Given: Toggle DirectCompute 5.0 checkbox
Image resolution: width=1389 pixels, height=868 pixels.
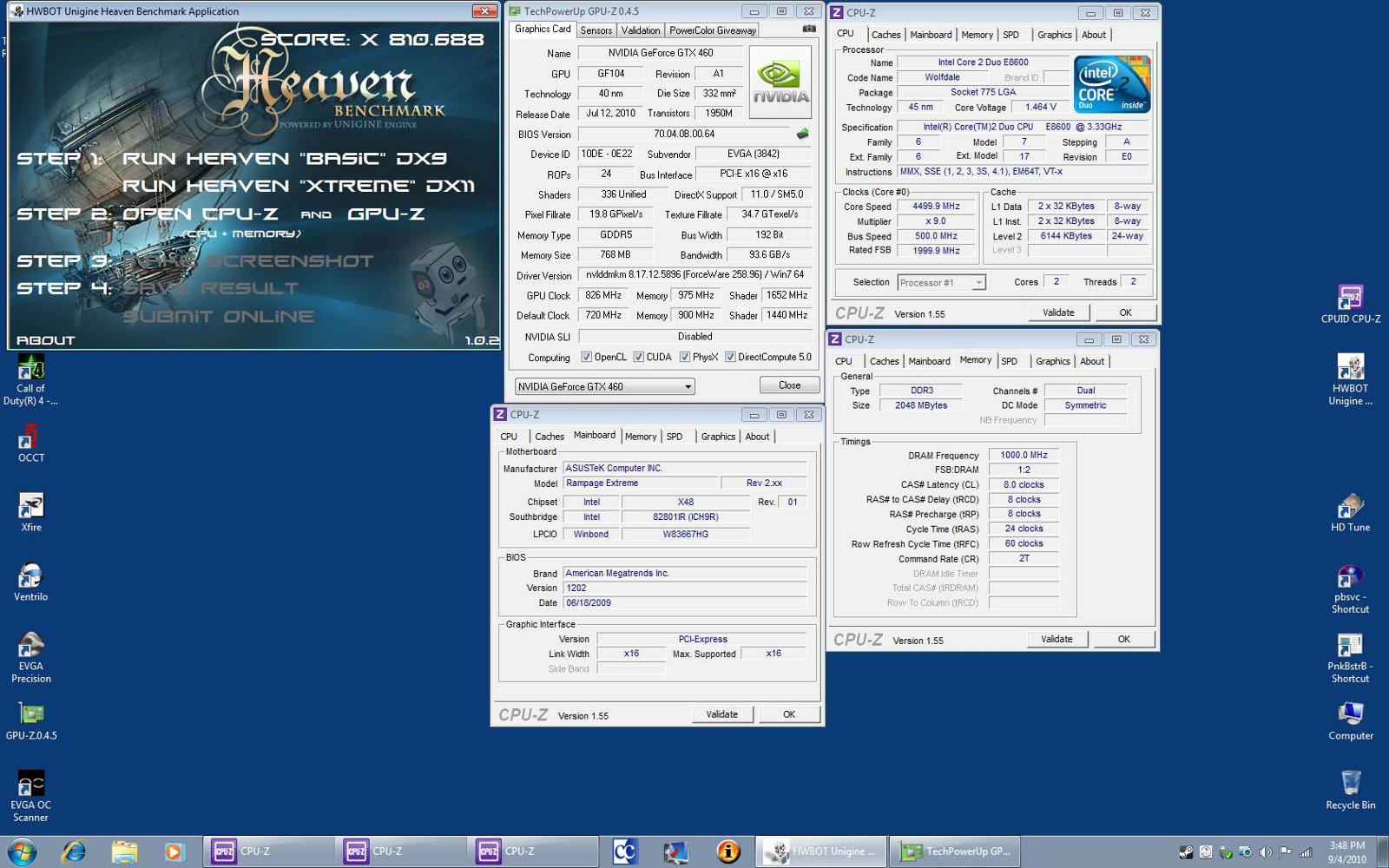Looking at the screenshot, I should [730, 357].
